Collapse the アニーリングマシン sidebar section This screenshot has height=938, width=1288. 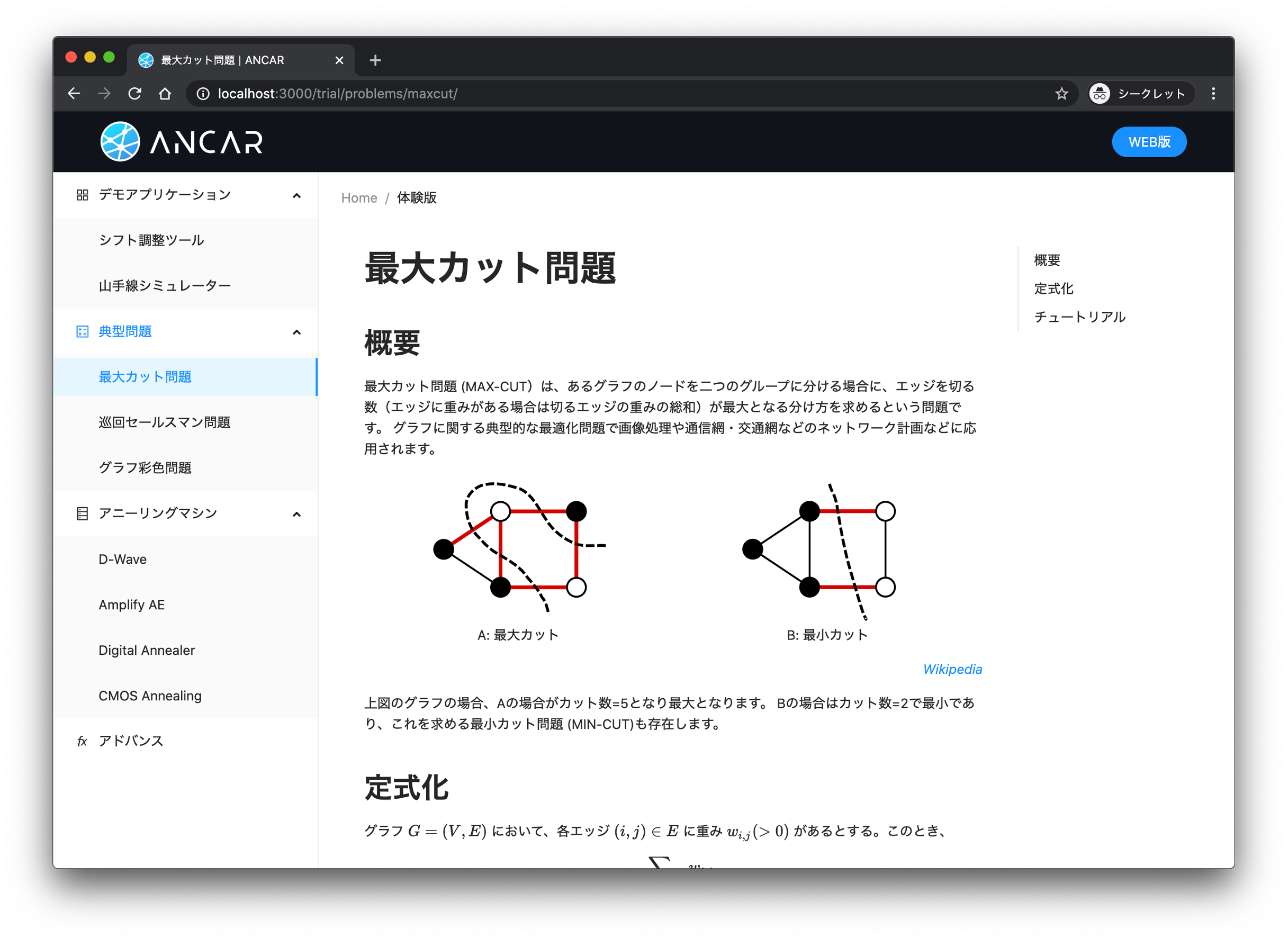click(296, 515)
